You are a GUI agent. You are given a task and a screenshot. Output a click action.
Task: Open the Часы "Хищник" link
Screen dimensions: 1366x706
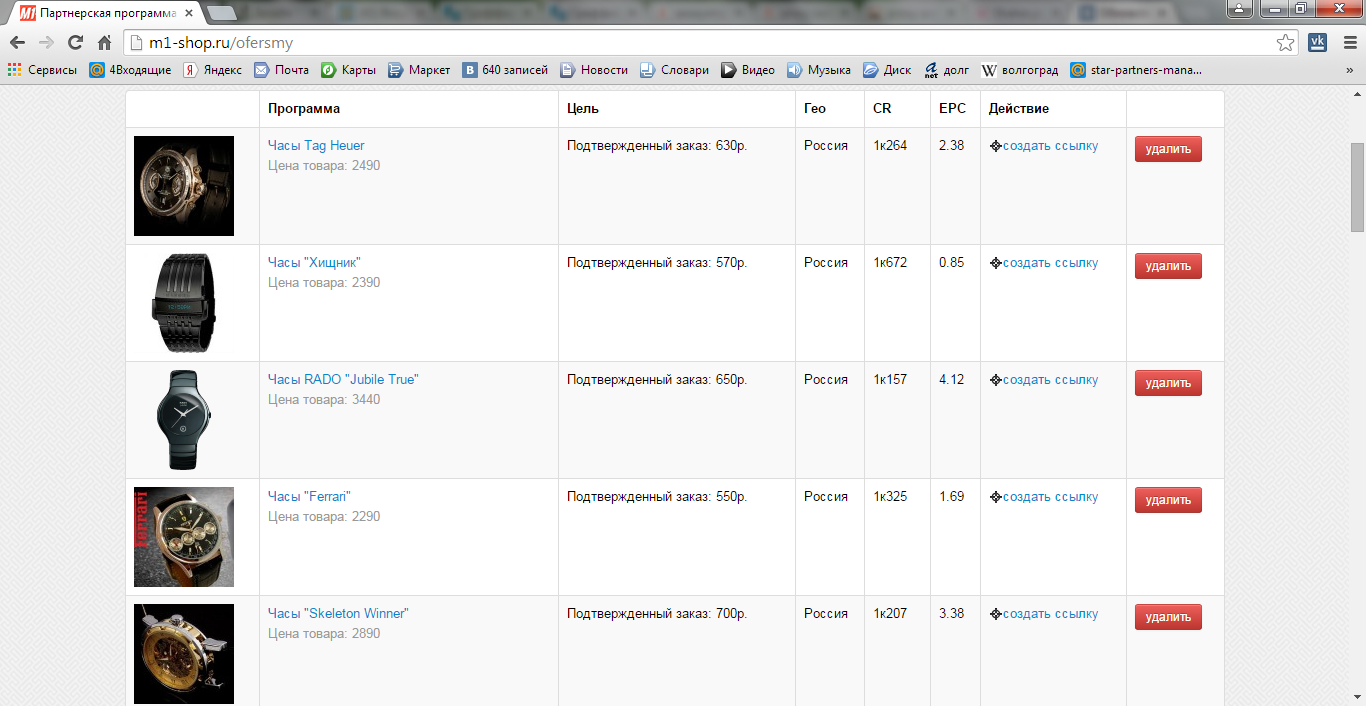click(314, 262)
